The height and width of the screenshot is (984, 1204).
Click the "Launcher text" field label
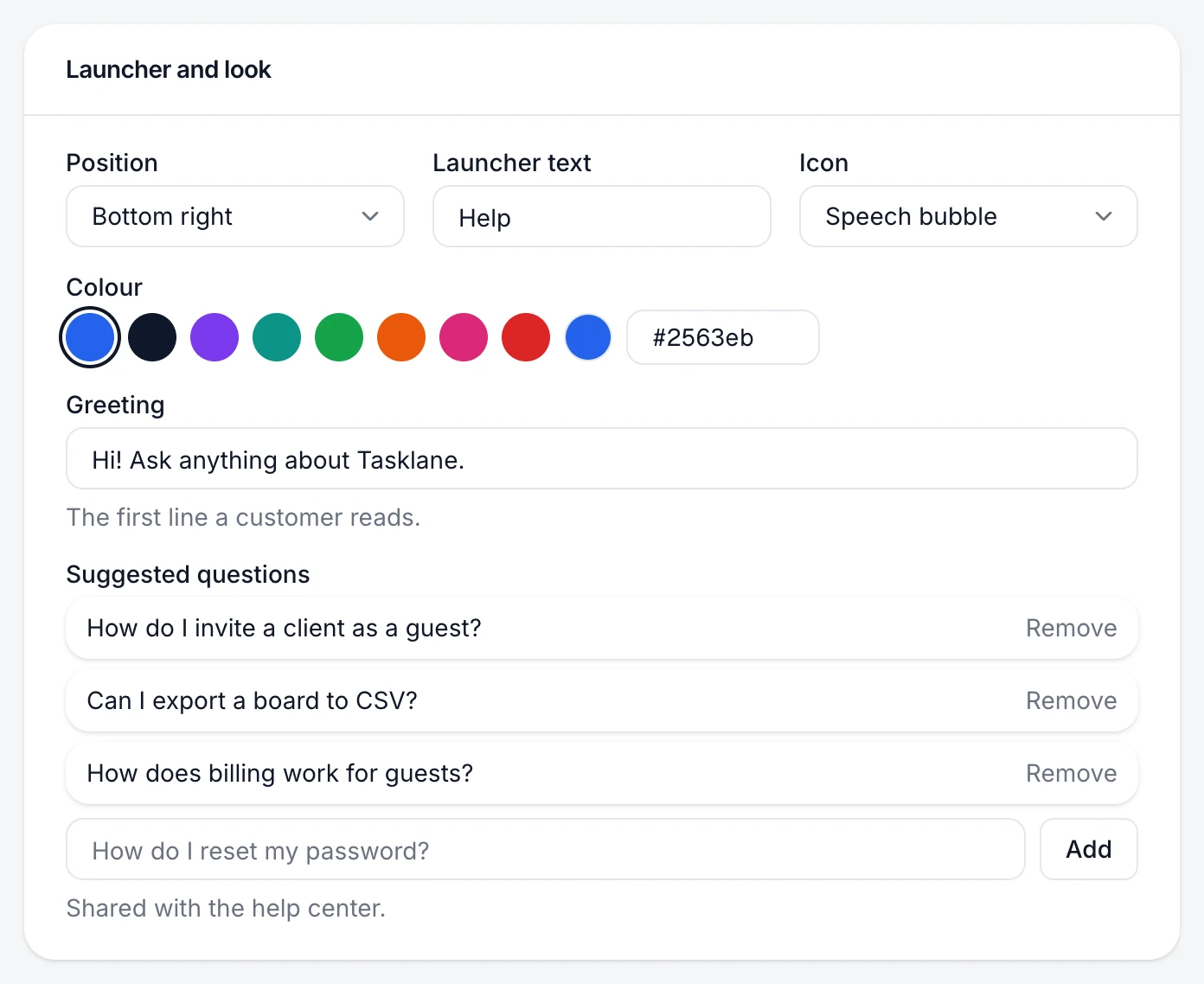[x=512, y=163]
